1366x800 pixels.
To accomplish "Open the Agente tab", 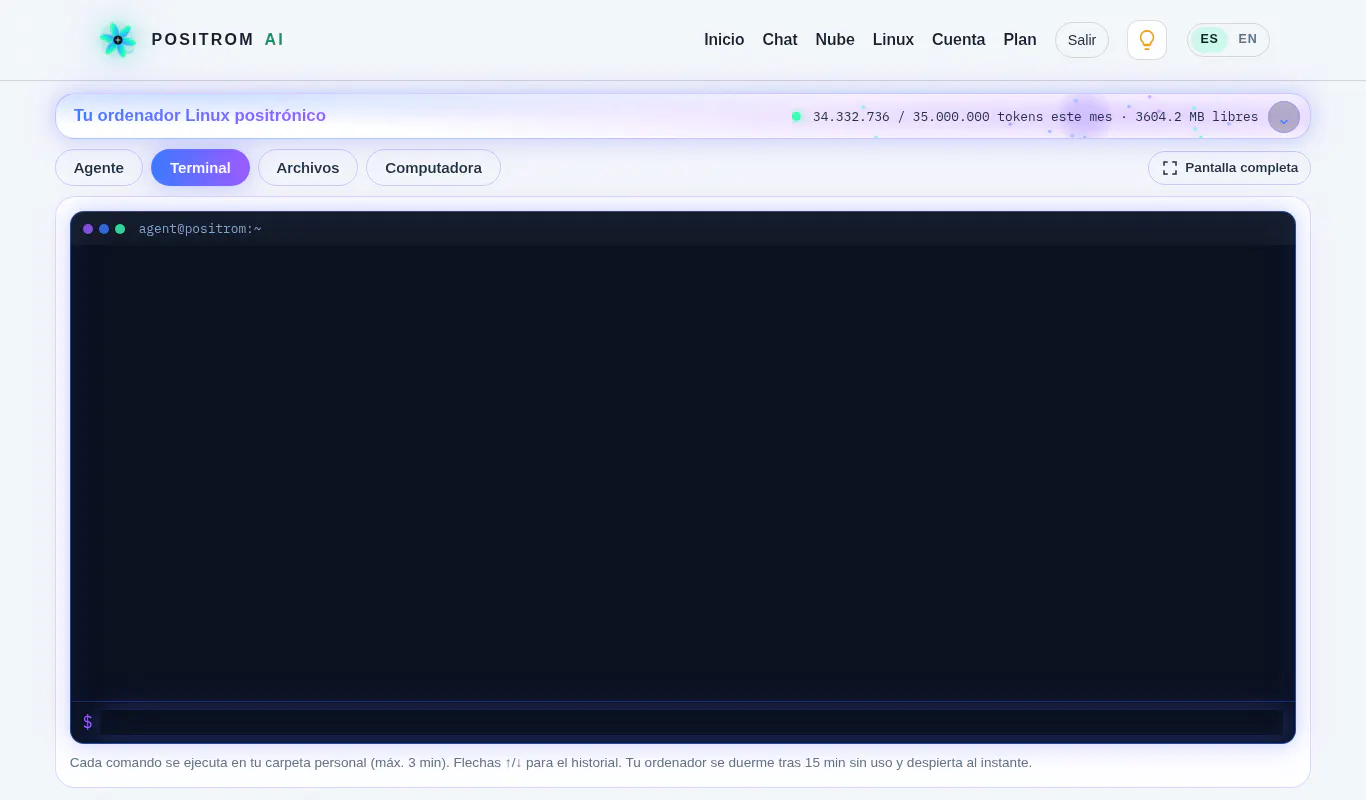I will [99, 168].
